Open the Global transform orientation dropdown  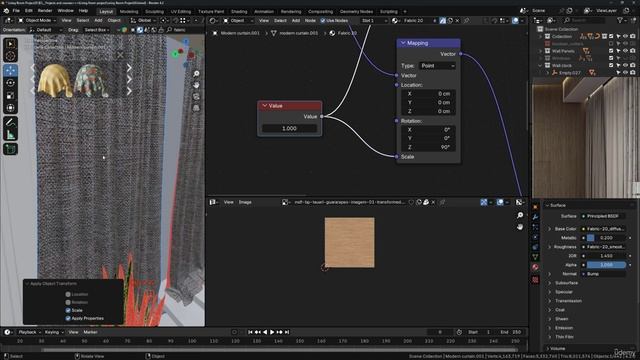[x=143, y=20]
